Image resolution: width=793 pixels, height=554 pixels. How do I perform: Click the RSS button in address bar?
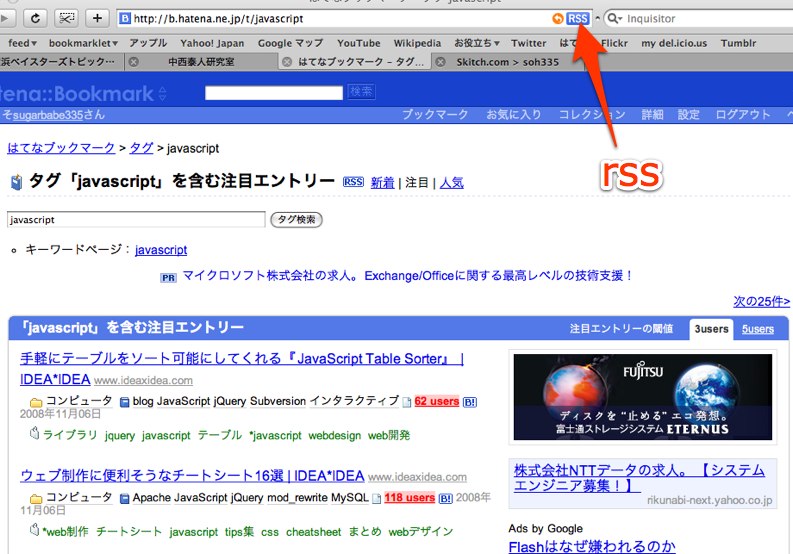coord(578,19)
